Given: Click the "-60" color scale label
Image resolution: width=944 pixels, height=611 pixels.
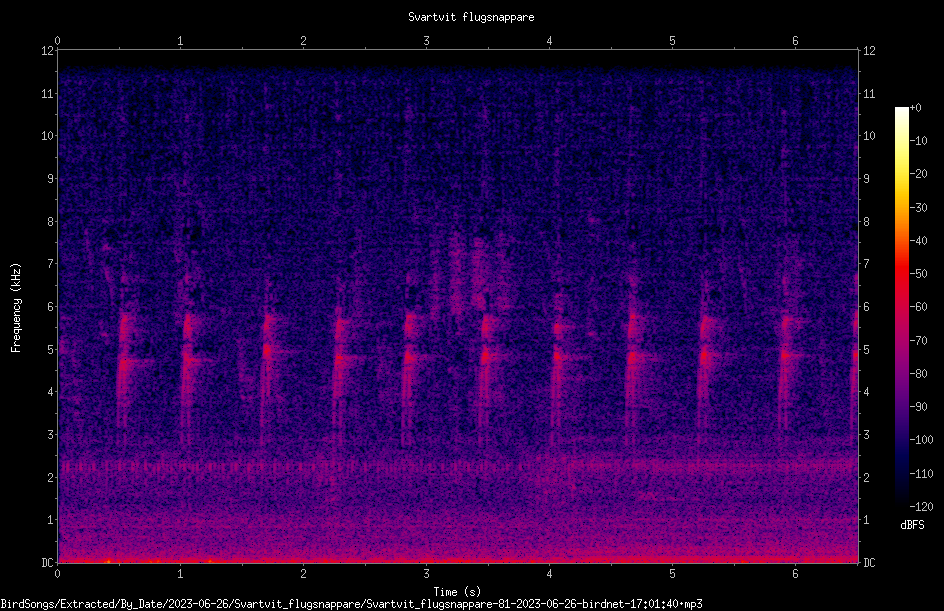Looking at the screenshot, I should point(918,307).
